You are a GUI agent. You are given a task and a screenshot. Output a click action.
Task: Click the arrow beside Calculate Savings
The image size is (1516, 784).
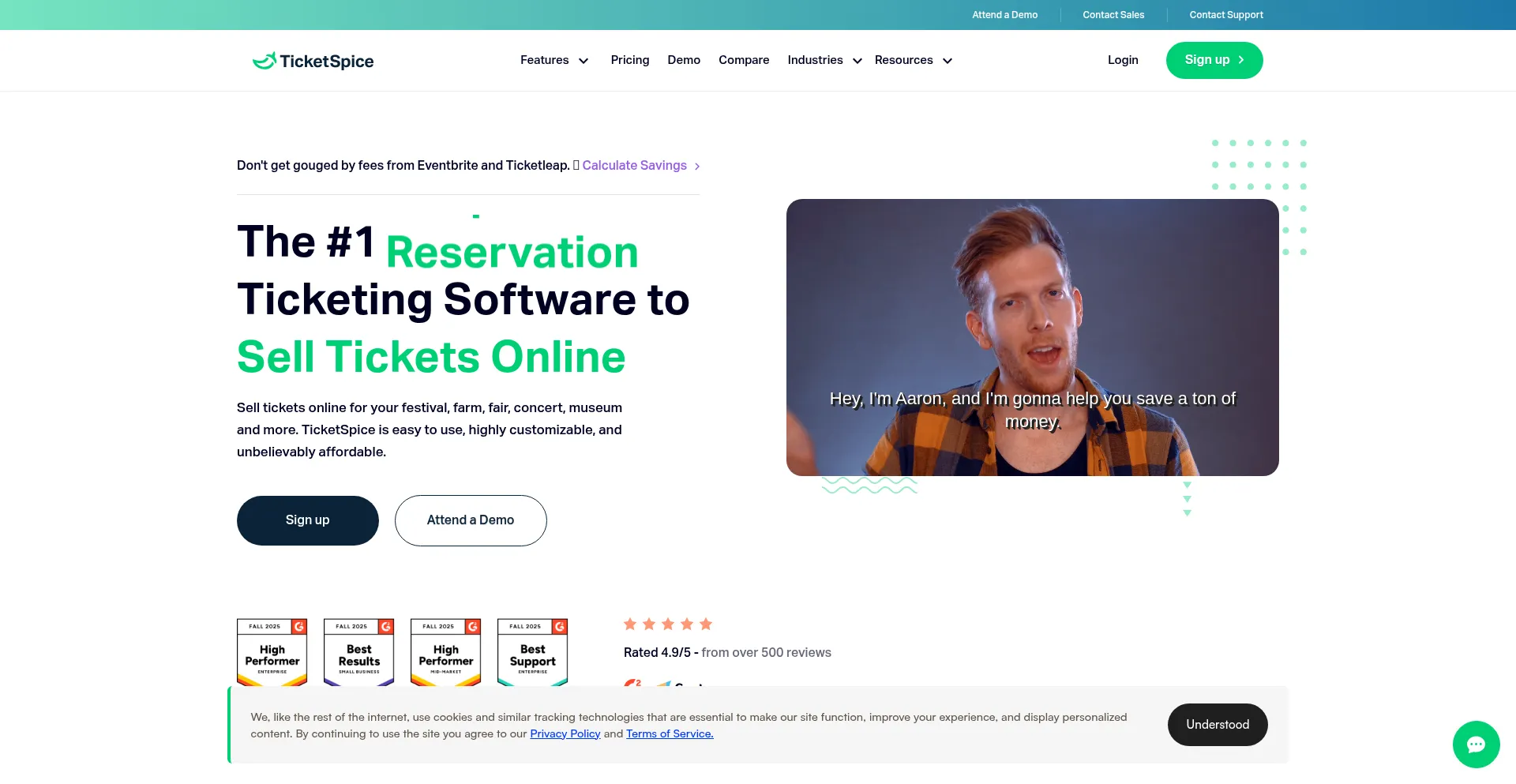[697, 166]
